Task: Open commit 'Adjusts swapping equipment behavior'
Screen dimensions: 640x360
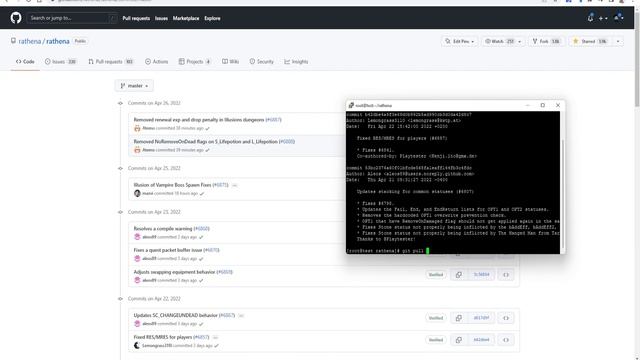Action: point(174,272)
